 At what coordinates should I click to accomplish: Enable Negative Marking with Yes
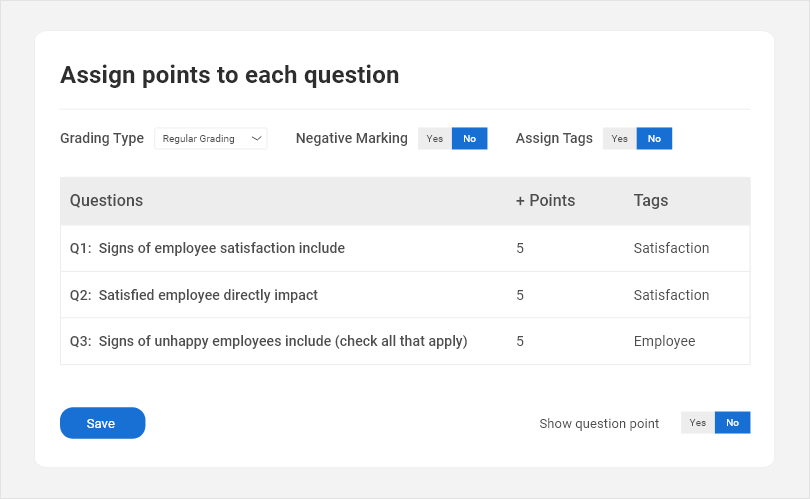click(x=435, y=139)
